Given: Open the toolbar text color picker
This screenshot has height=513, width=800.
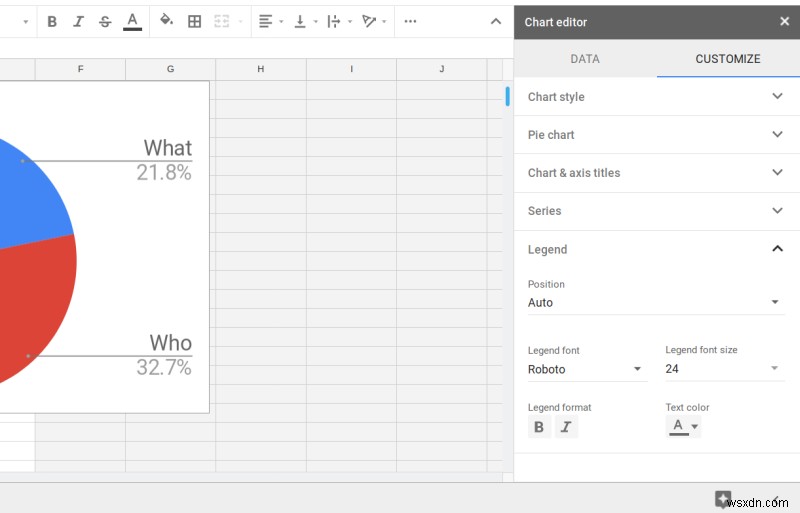Looking at the screenshot, I should click(132, 21).
